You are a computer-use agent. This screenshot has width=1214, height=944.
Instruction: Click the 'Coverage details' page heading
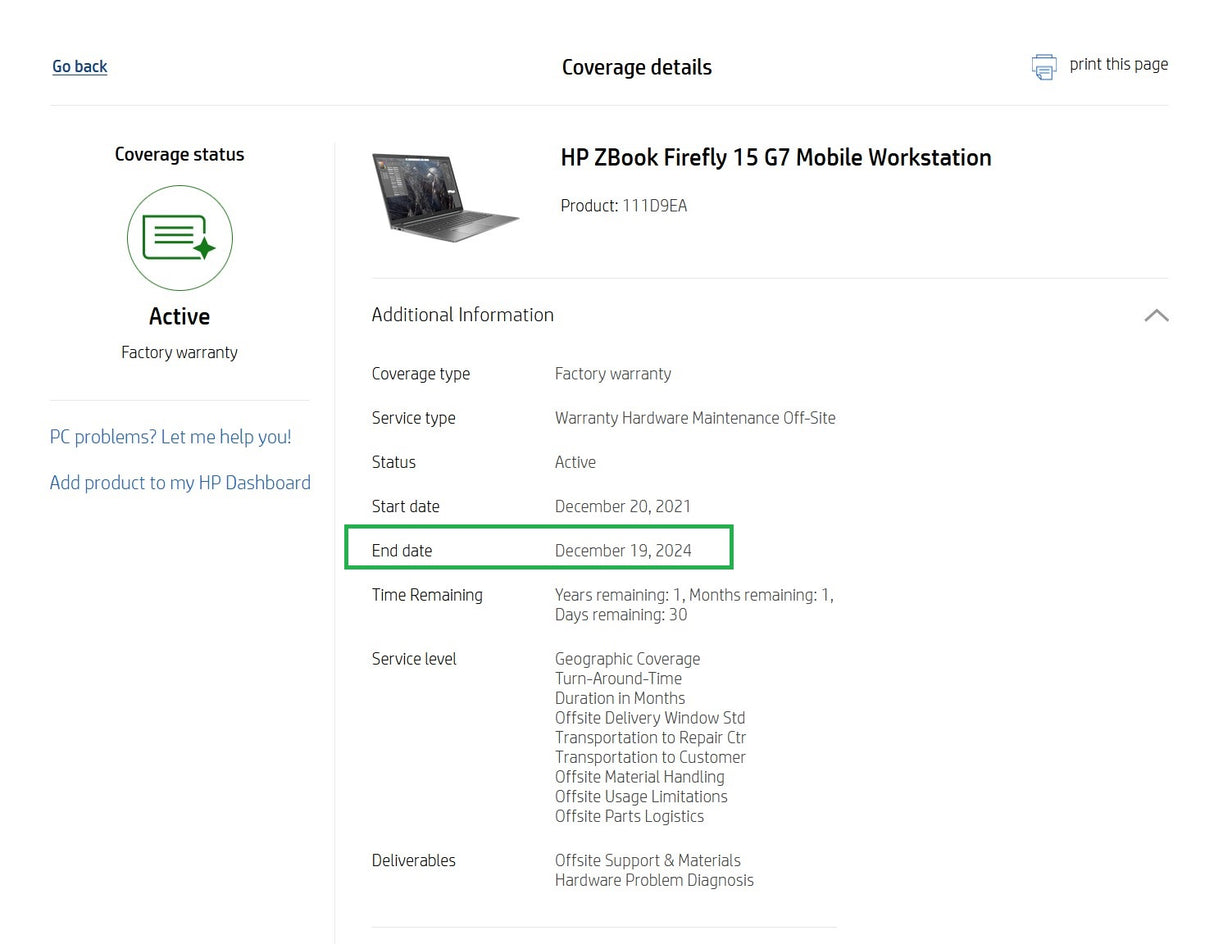637,67
